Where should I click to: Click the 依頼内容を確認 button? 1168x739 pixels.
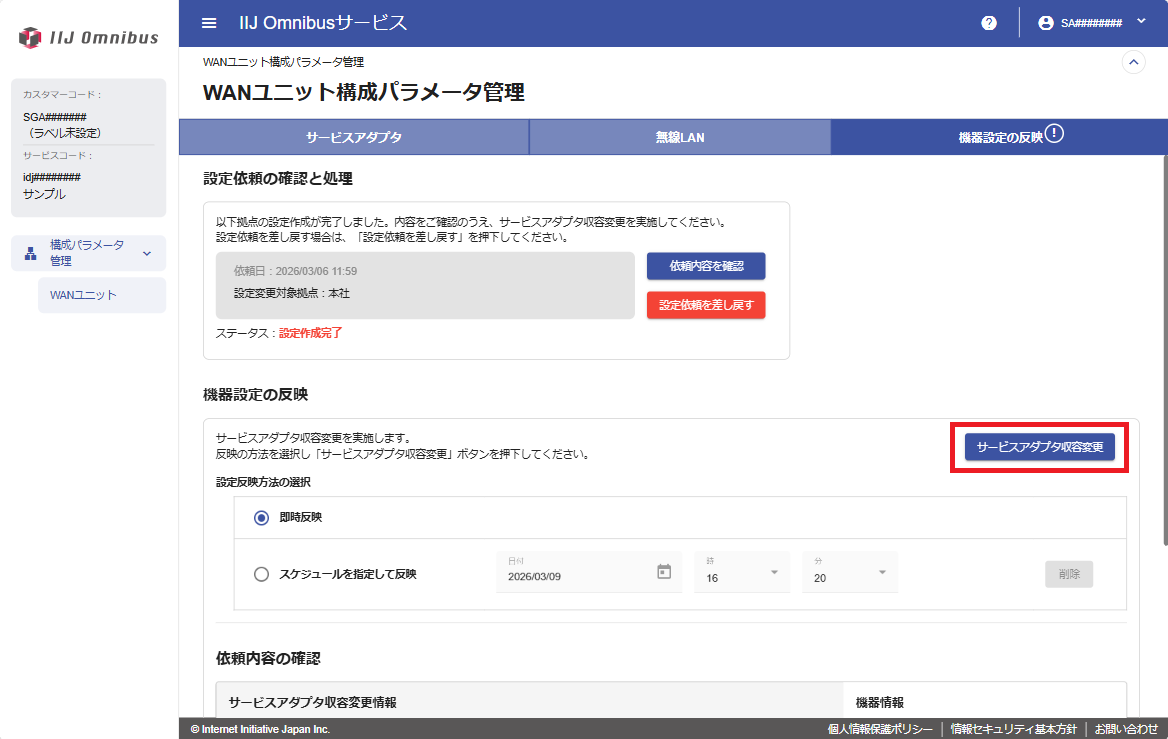pos(706,266)
